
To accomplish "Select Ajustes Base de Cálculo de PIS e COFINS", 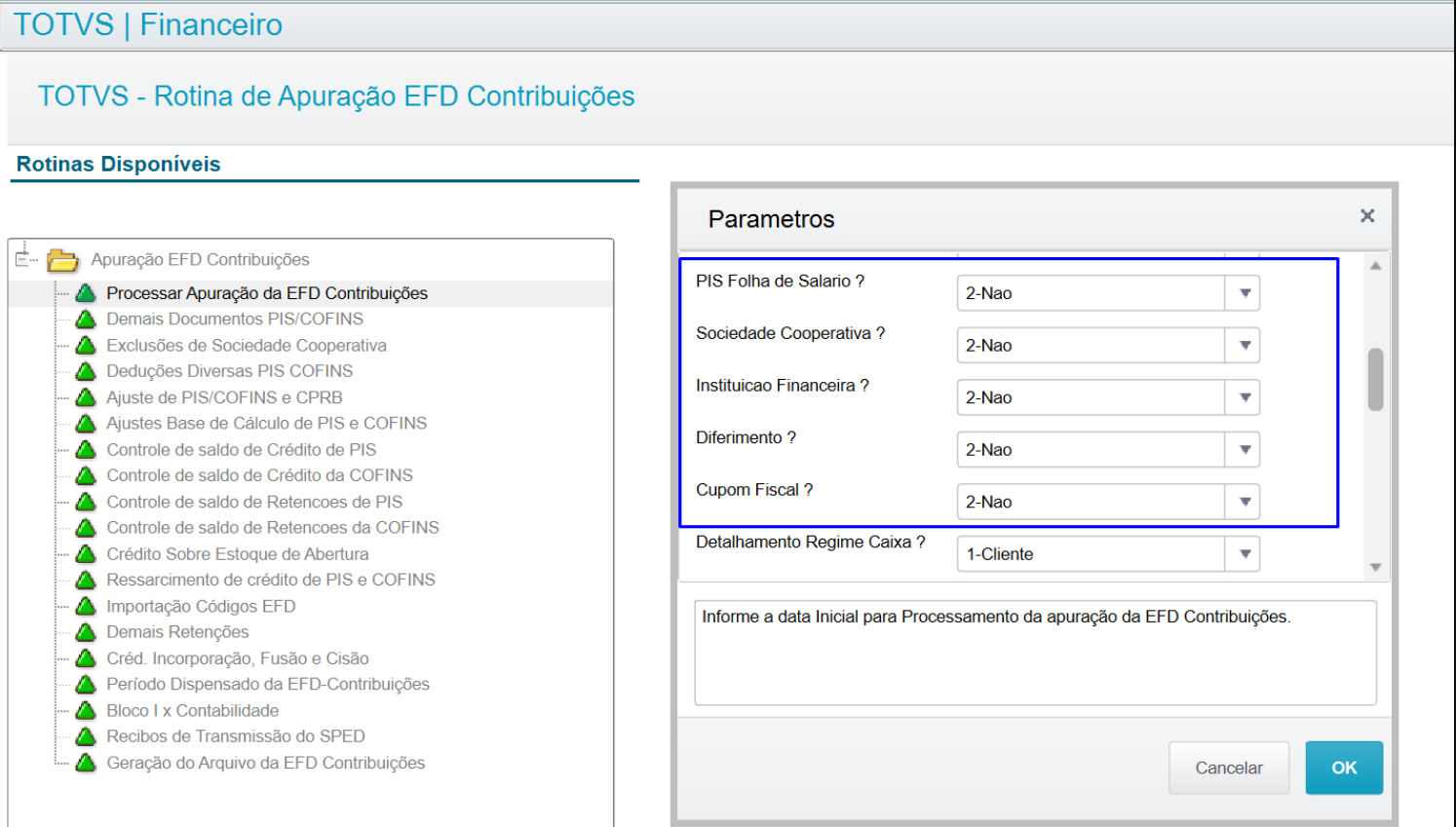I will pyautogui.click(x=267, y=424).
